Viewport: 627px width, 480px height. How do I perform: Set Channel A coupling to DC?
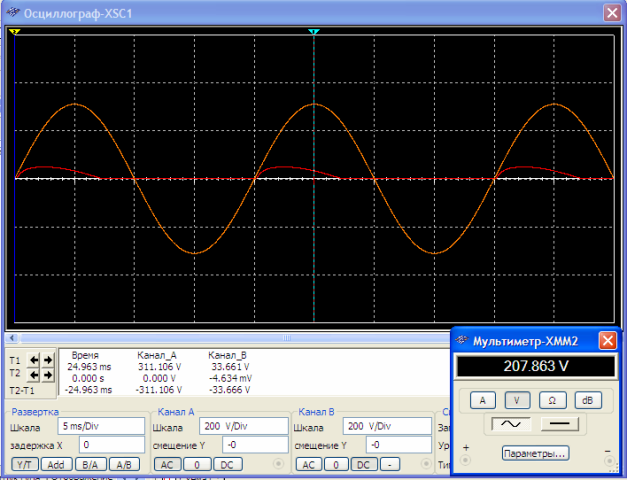[x=227, y=464]
